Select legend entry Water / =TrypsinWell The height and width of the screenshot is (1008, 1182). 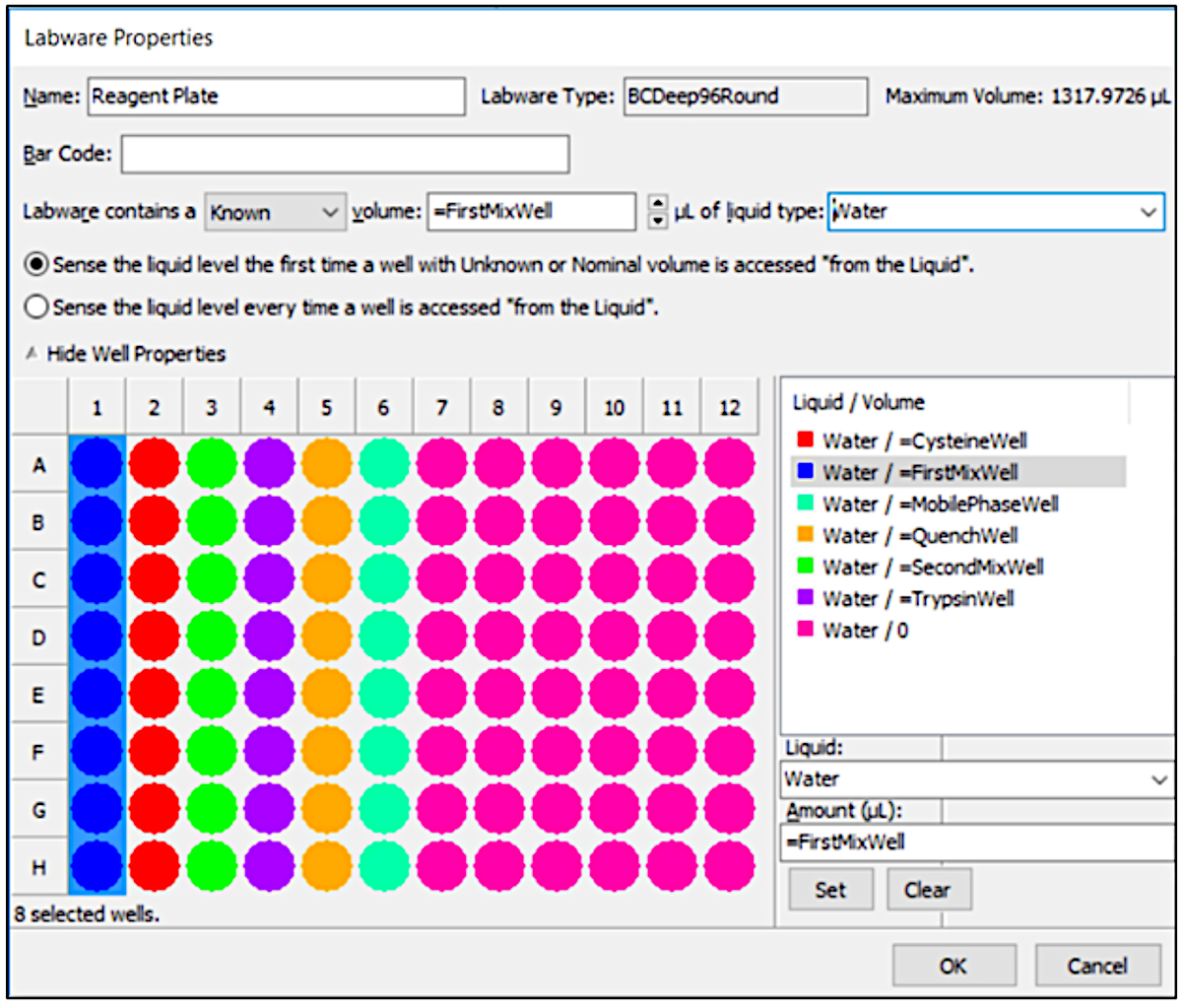(x=905, y=598)
